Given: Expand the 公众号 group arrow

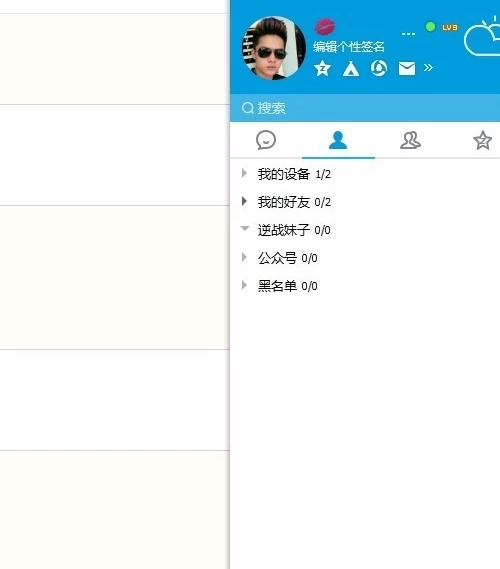Looking at the screenshot, I should pyautogui.click(x=244, y=257).
